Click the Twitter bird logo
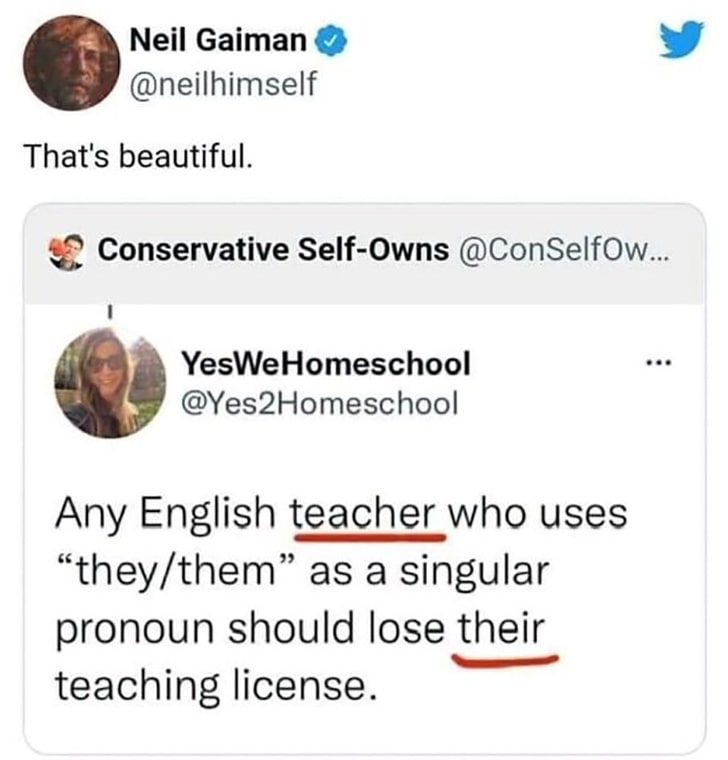The image size is (728, 760). pyautogui.click(x=682, y=39)
